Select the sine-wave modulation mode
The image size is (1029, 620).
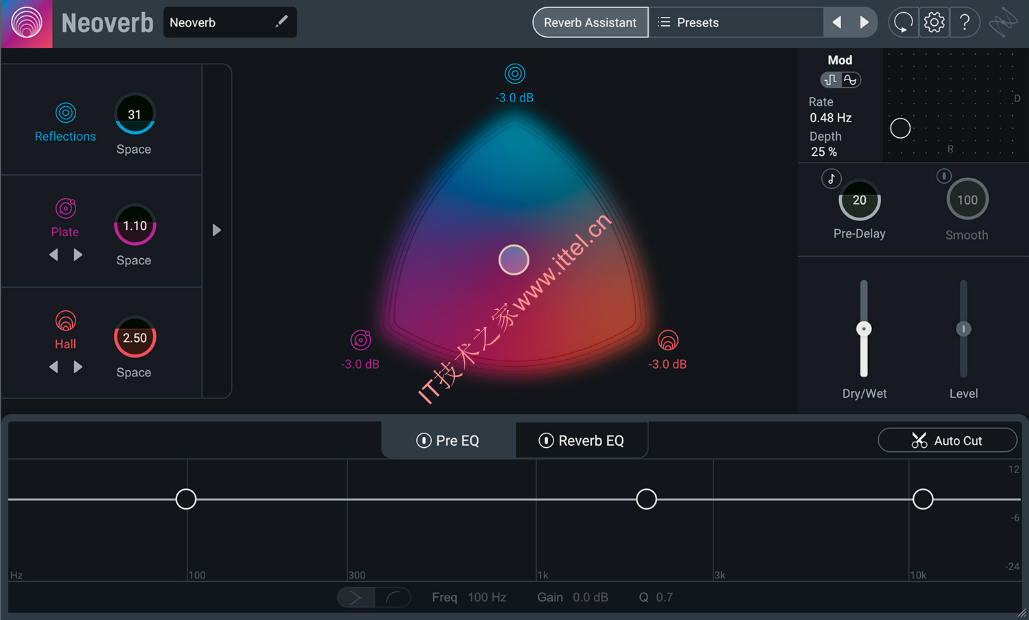click(850, 80)
